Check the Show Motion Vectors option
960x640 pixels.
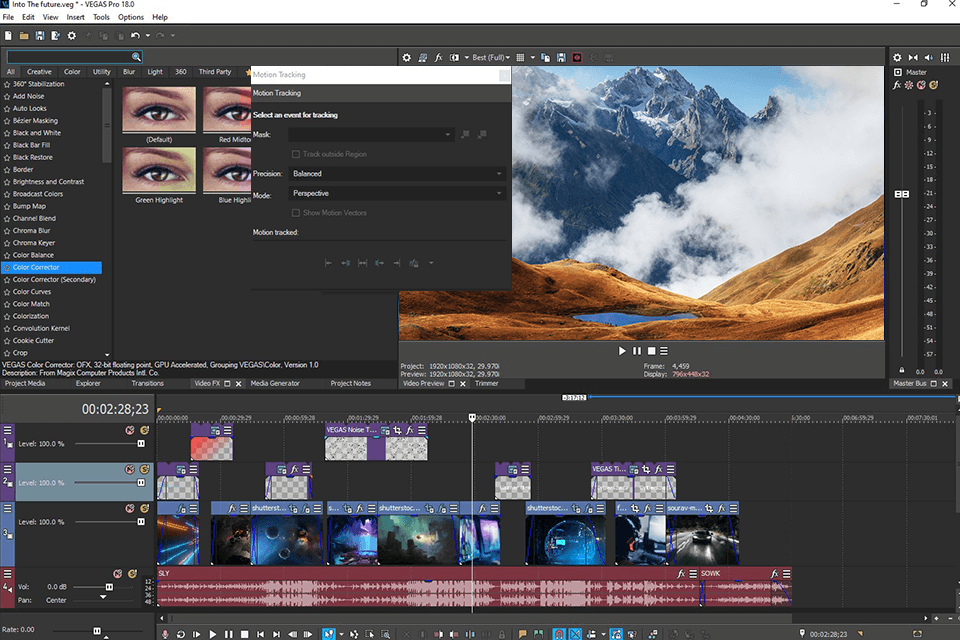point(296,213)
